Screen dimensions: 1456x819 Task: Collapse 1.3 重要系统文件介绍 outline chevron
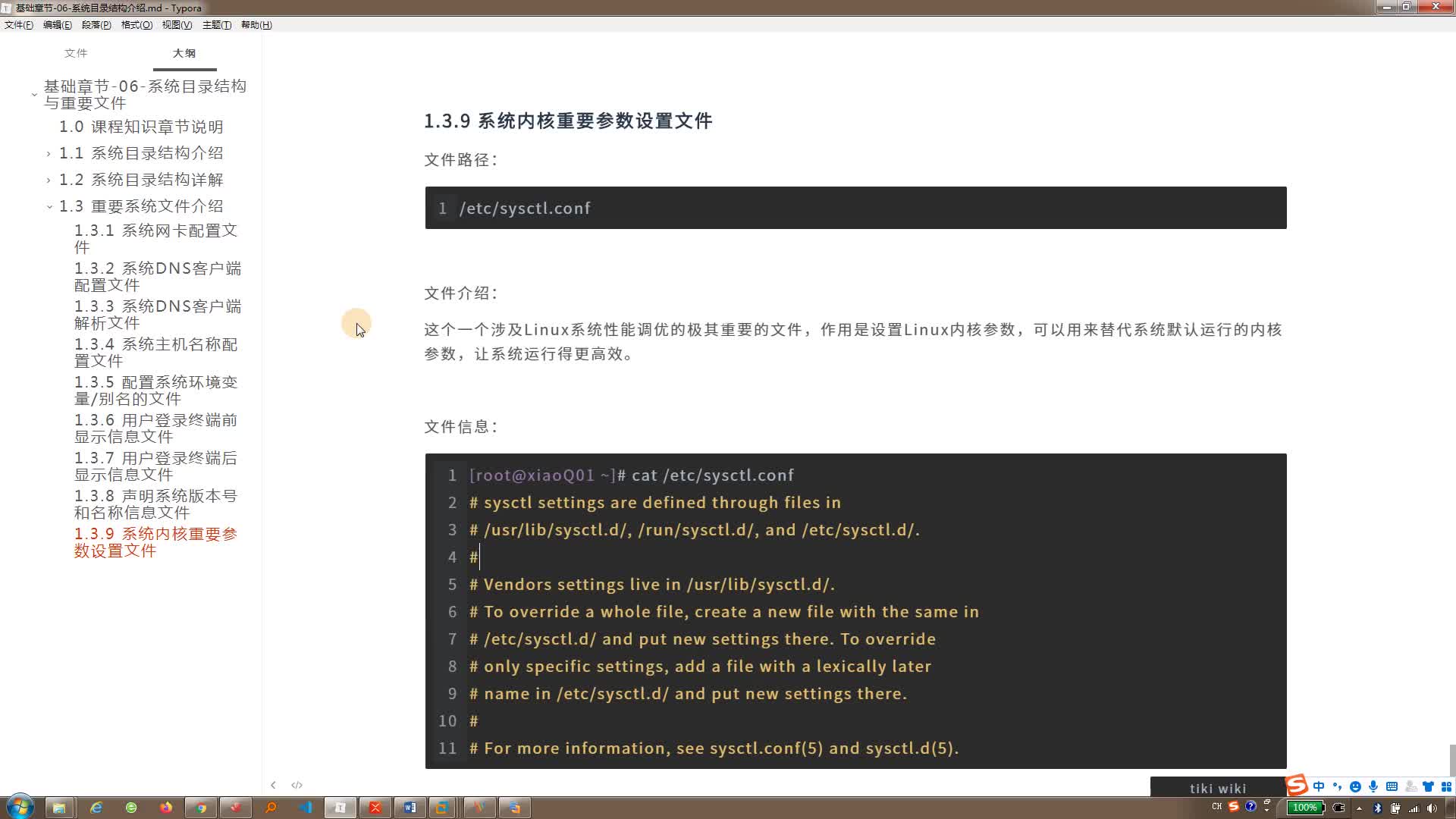(x=49, y=206)
